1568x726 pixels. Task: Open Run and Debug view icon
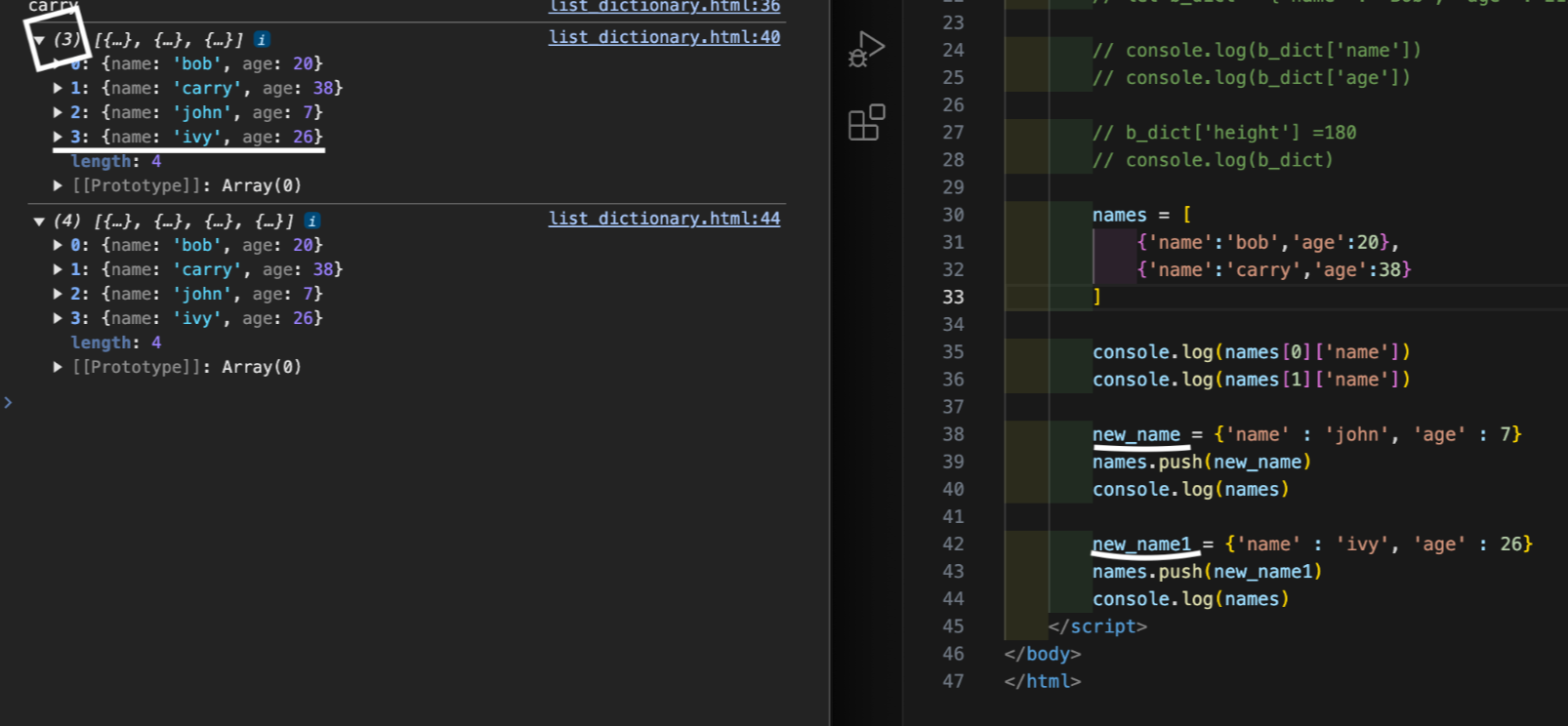[x=866, y=49]
